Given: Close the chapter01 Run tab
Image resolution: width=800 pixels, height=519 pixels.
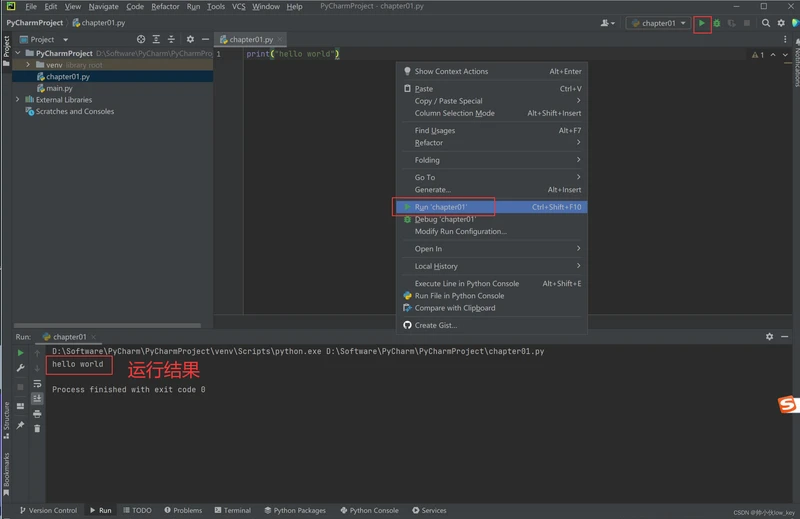Looking at the screenshot, I should [x=93, y=337].
